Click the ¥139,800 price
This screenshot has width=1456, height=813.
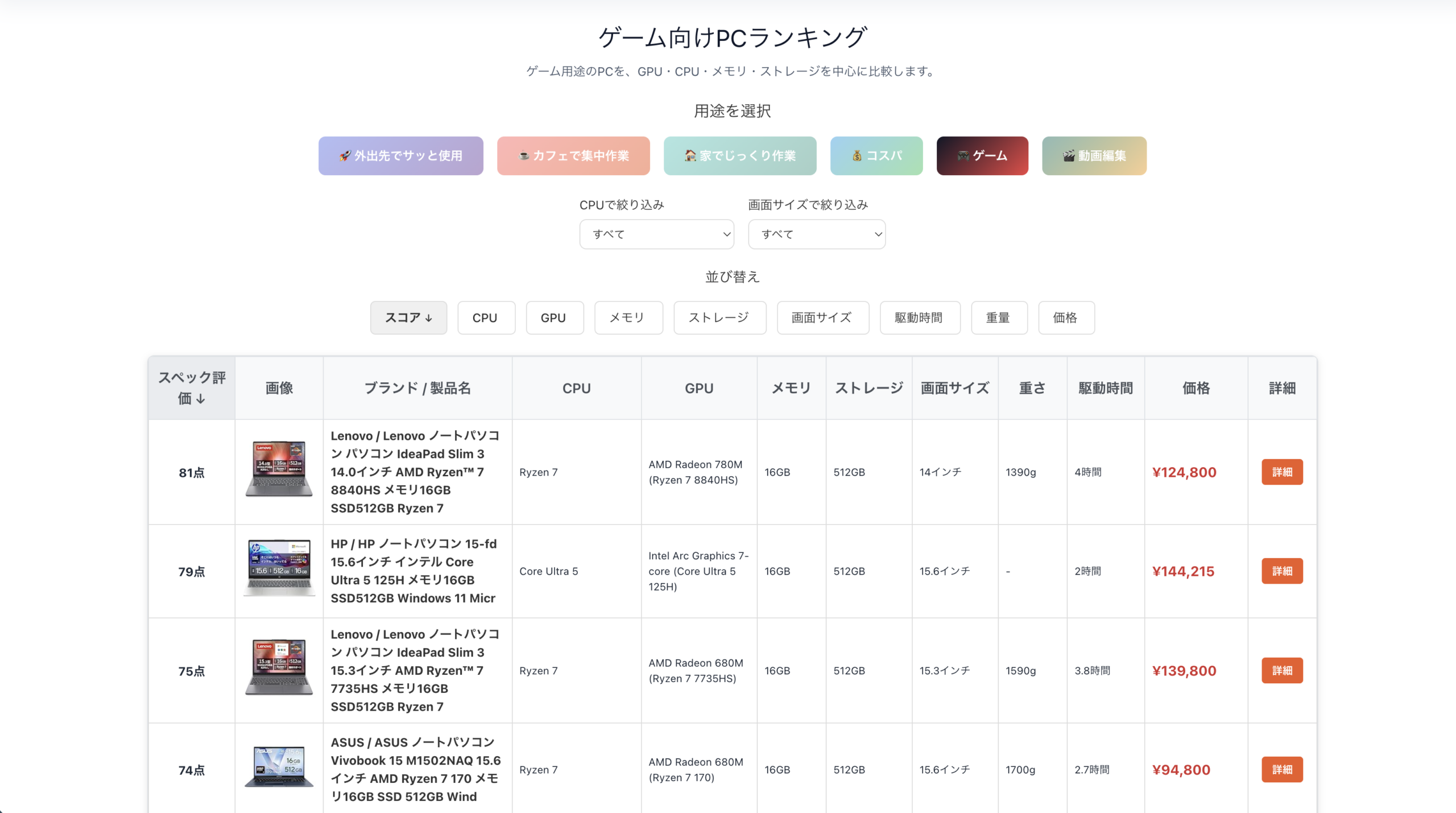1184,671
